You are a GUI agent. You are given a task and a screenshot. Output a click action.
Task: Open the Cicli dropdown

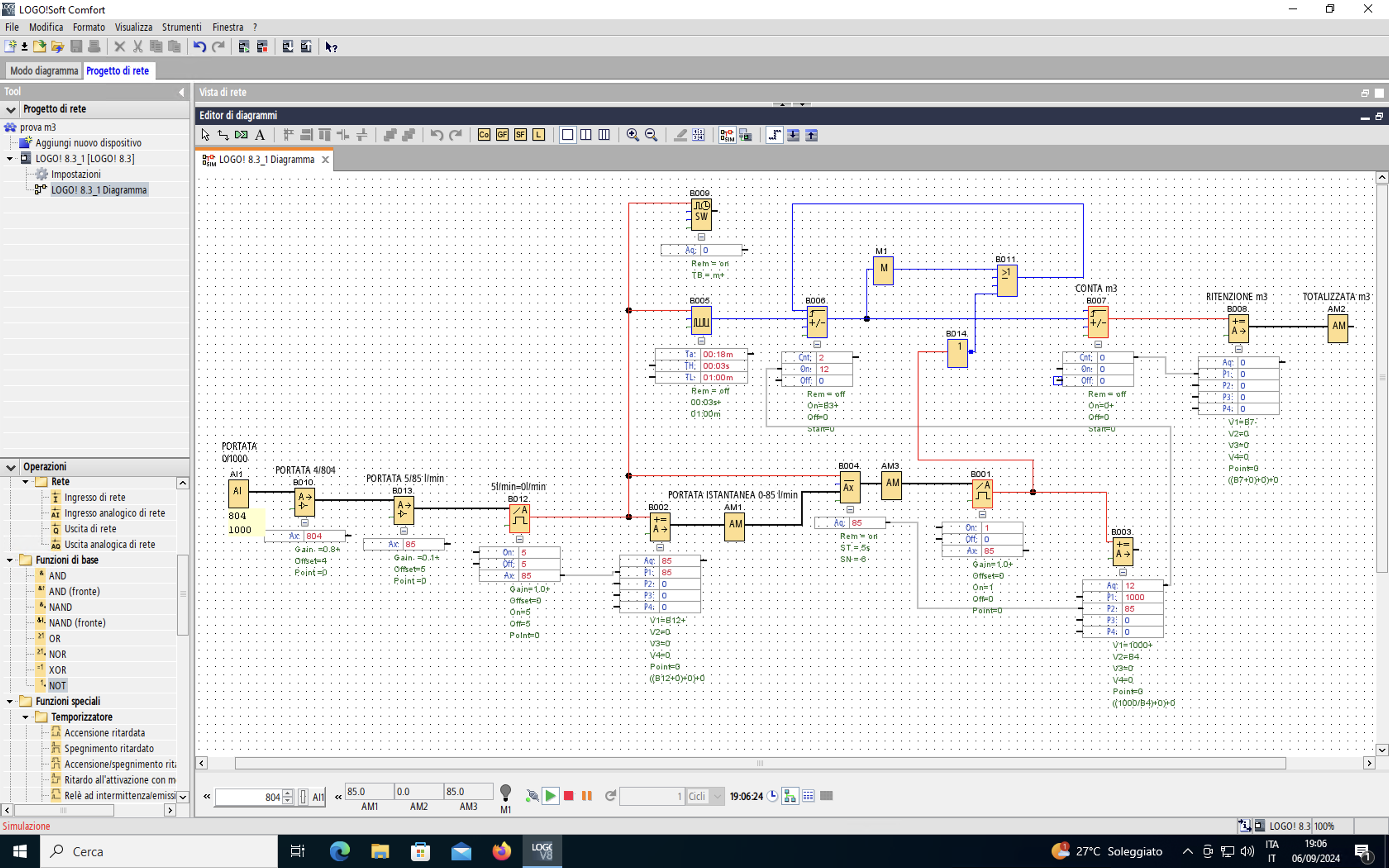718,796
